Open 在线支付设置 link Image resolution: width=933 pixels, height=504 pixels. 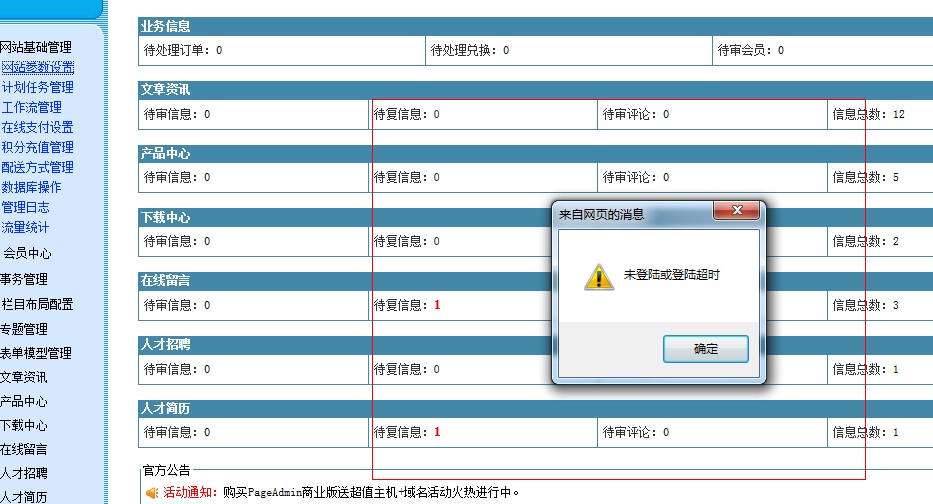click(37, 127)
